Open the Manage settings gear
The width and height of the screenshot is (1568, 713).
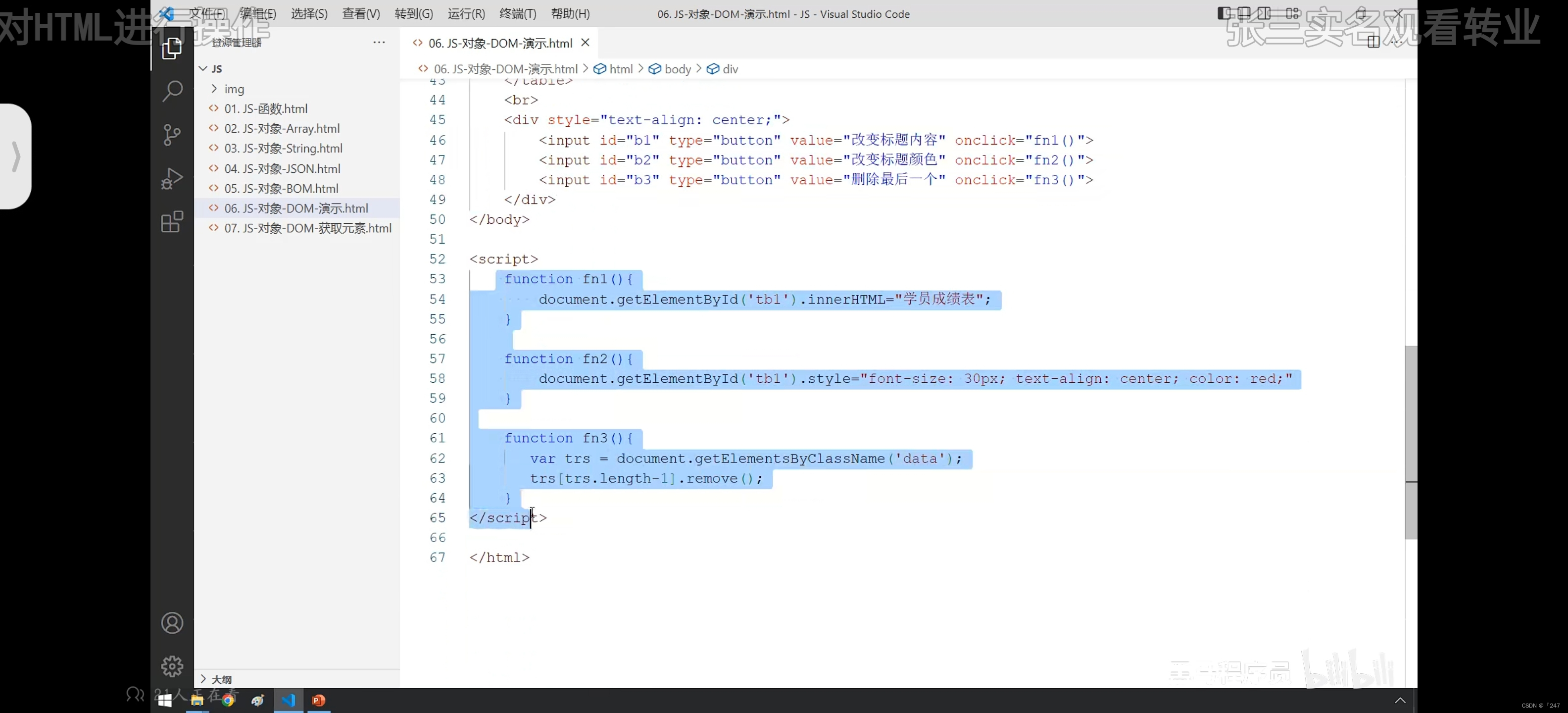(172, 666)
